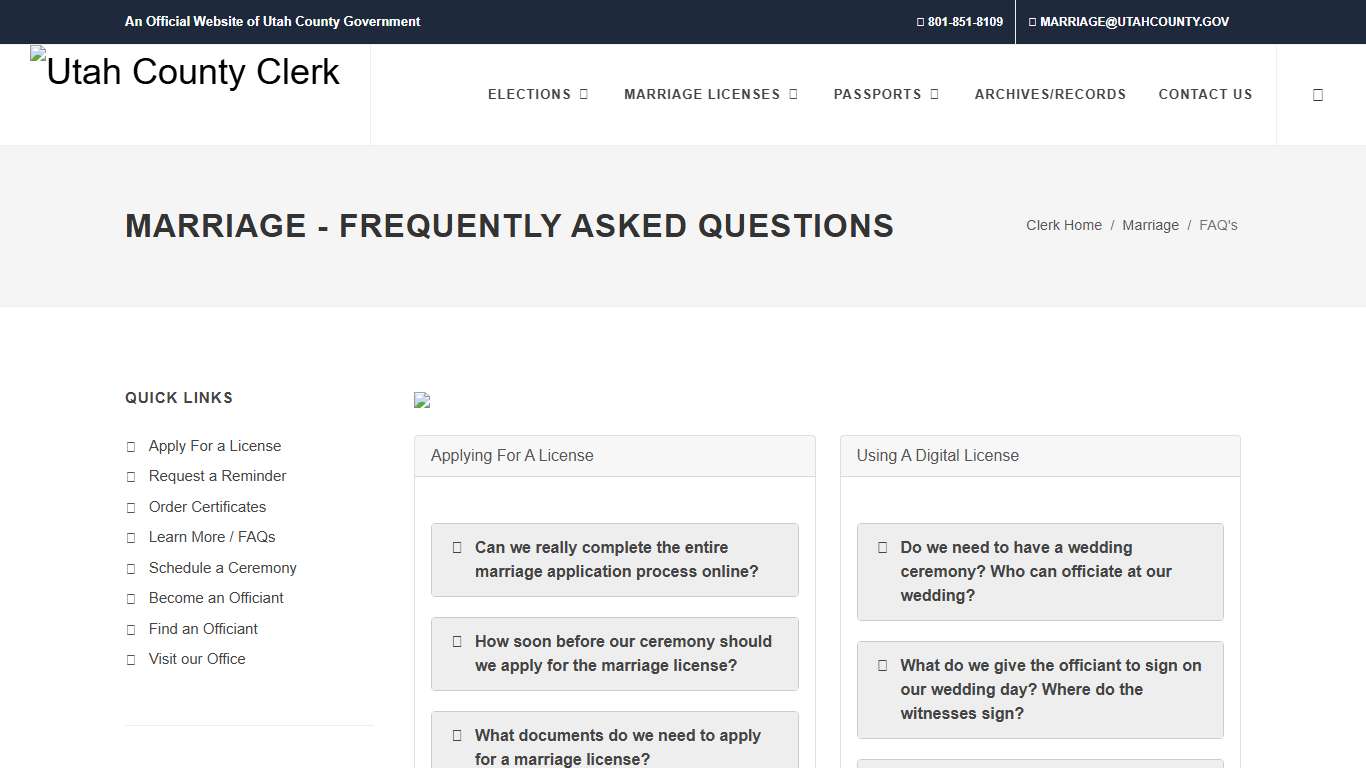Click the question icon on the online application FAQ
The height and width of the screenshot is (768, 1366).
tap(458, 547)
